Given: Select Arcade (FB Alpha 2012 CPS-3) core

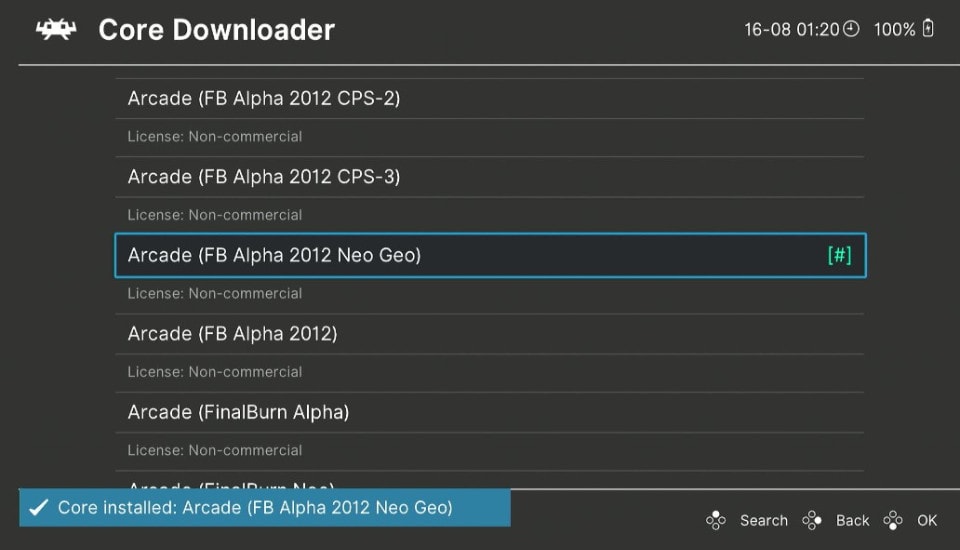Looking at the screenshot, I should pos(490,176).
